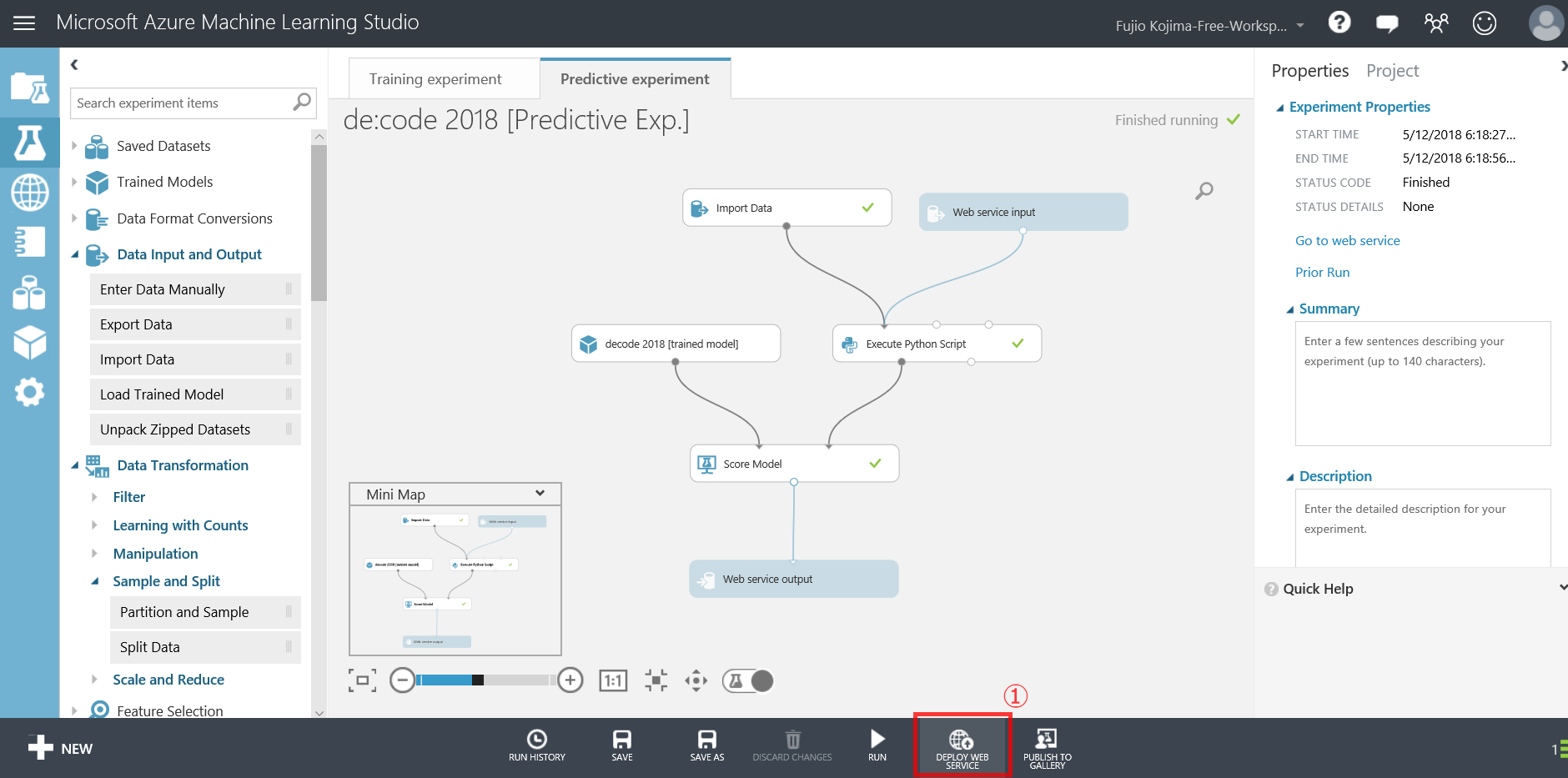The width and height of the screenshot is (1568, 778).
Task: Collapse Sample and Split subcategory
Action: [94, 581]
